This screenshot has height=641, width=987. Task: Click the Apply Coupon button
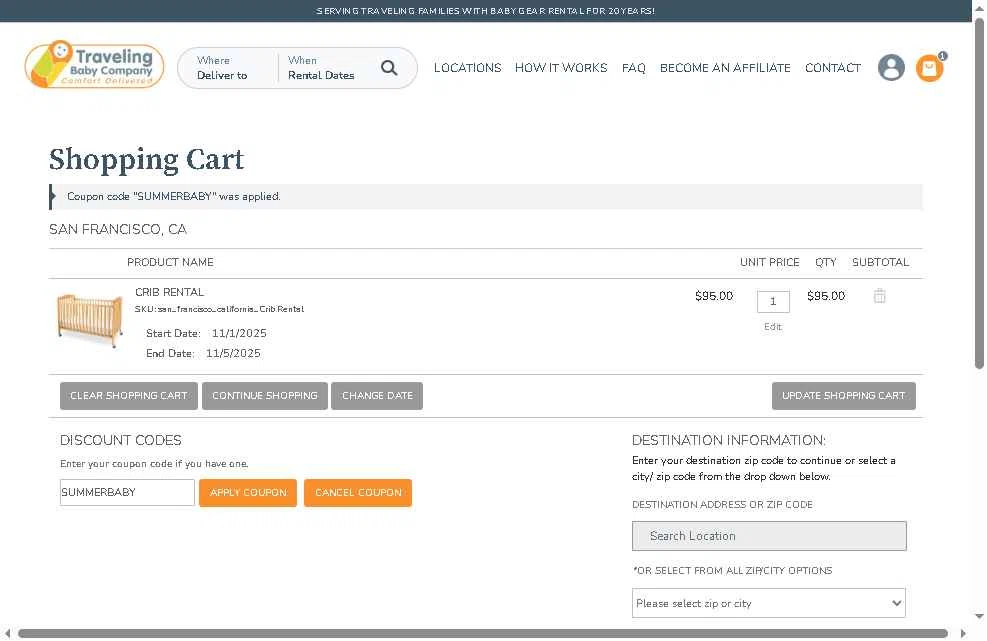click(248, 492)
